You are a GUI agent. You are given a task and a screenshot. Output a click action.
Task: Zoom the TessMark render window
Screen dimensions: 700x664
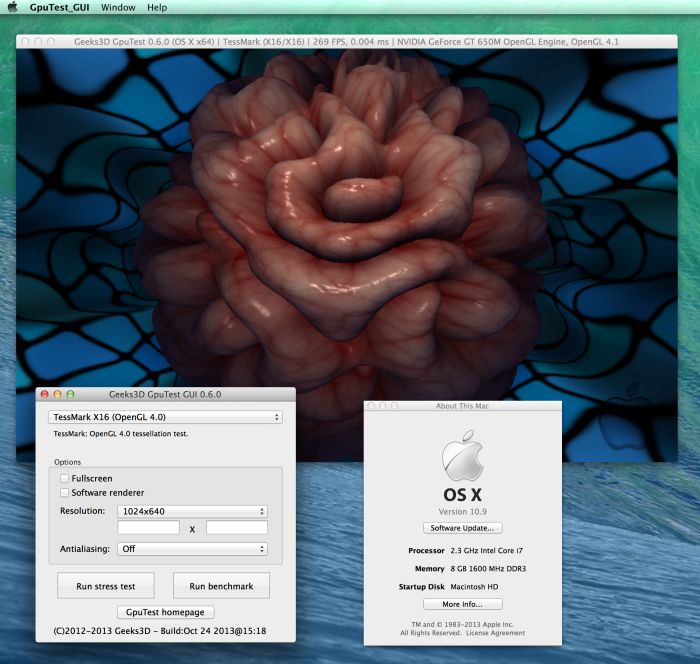[51, 42]
